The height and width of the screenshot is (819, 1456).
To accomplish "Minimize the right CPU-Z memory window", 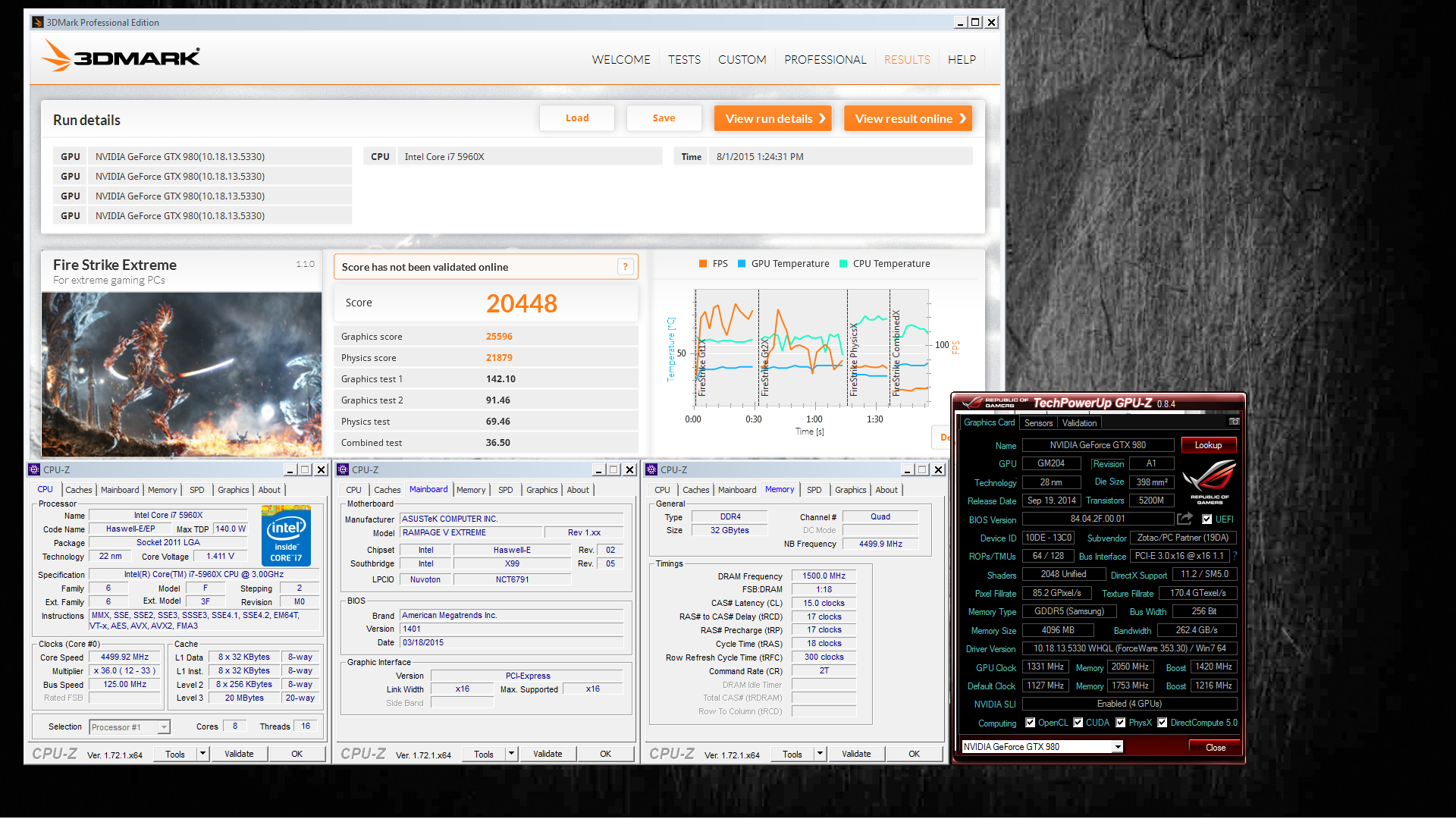I will pyautogui.click(x=907, y=469).
